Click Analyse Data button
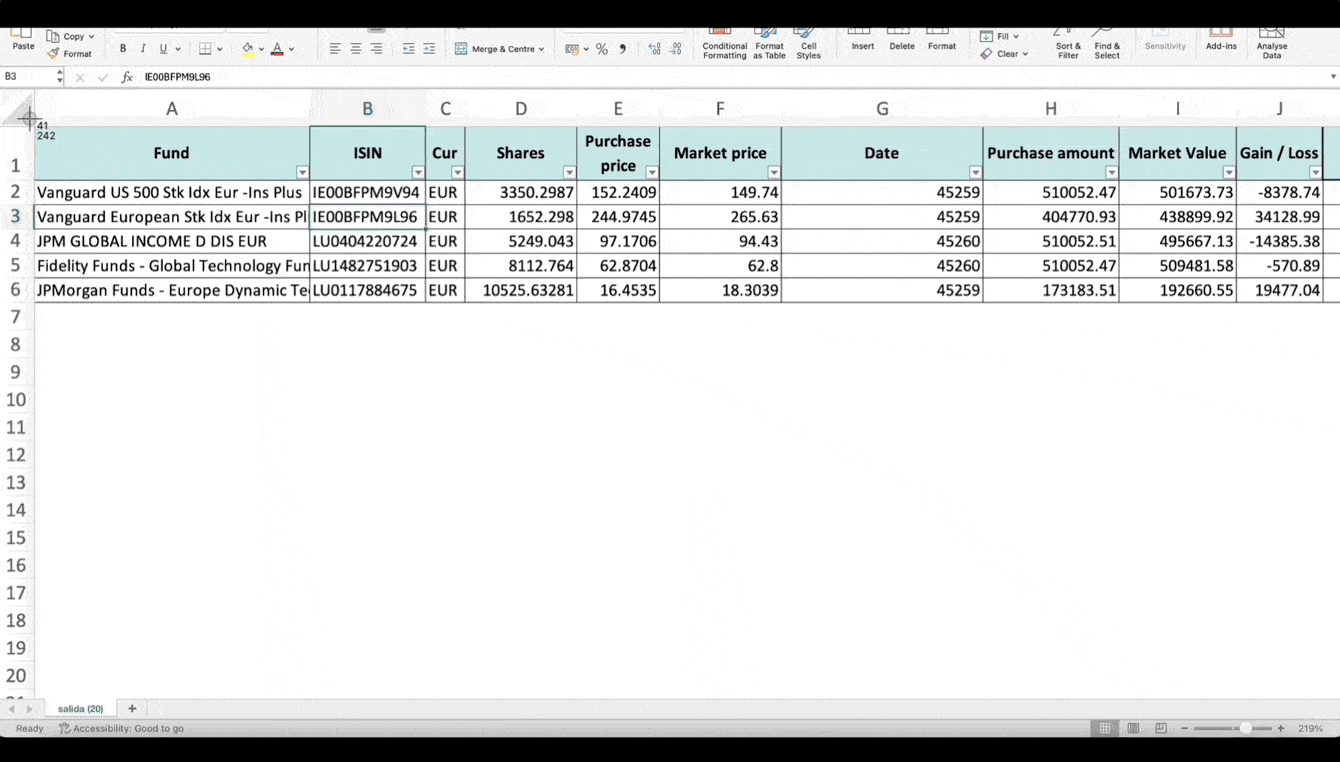This screenshot has width=1340, height=762. pos(1272,43)
